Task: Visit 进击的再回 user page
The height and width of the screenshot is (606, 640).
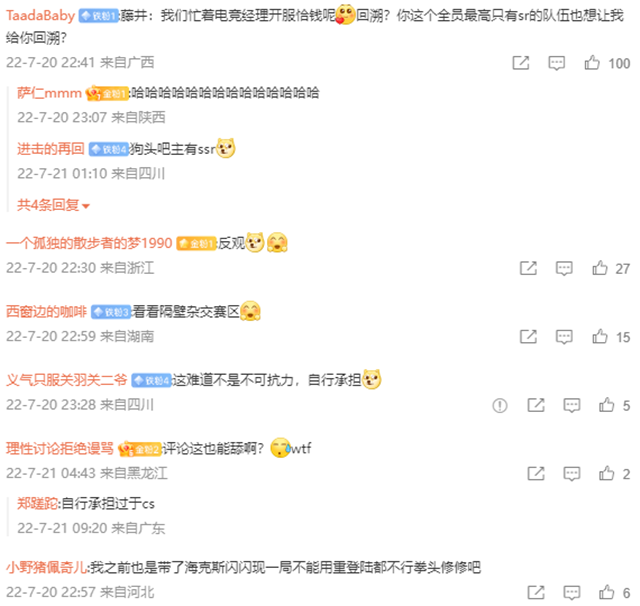Action: tap(51, 149)
